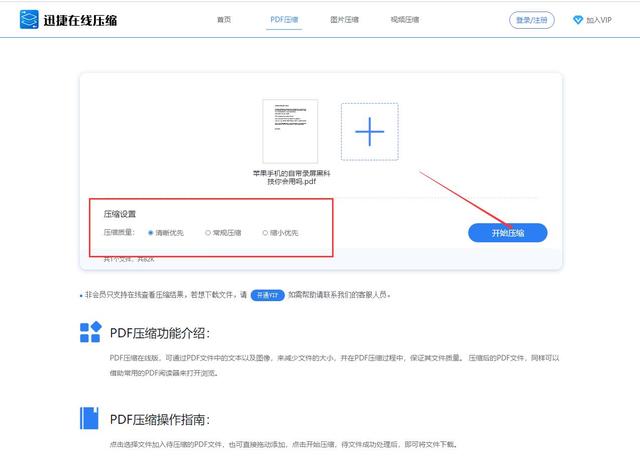Click the 迅捷在线压缩 logo icon
The image size is (640, 459).
point(29,20)
